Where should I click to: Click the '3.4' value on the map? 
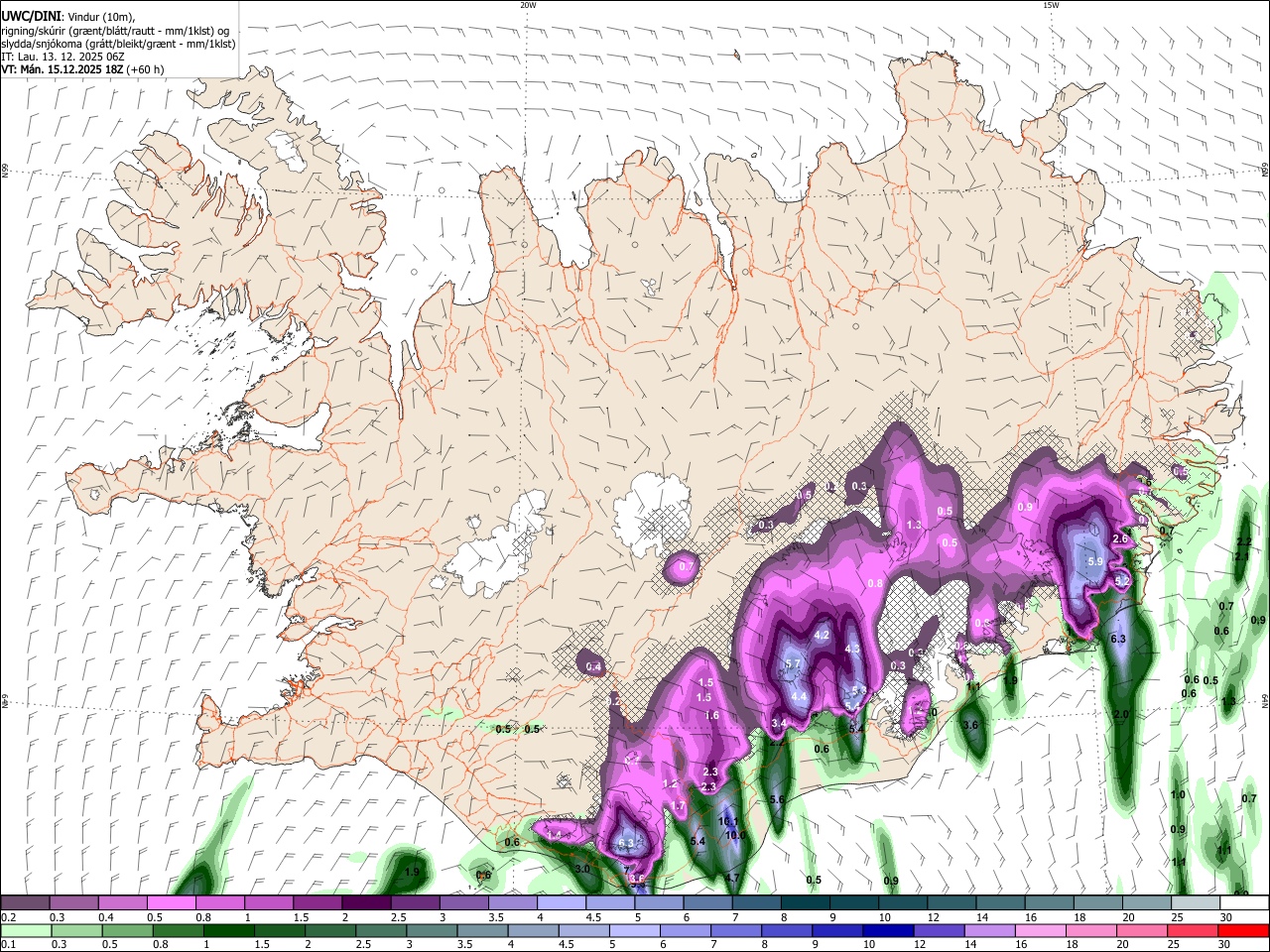(x=779, y=724)
